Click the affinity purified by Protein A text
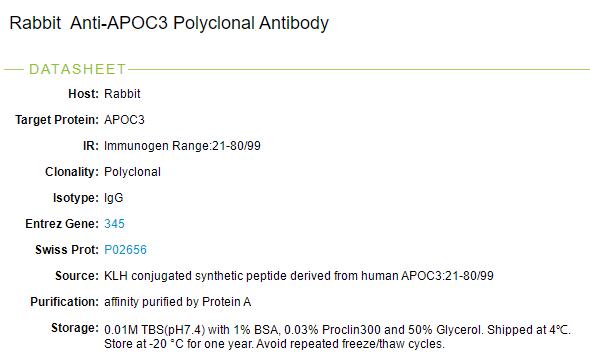Viewport: 590px width, 360px height. pos(178,302)
